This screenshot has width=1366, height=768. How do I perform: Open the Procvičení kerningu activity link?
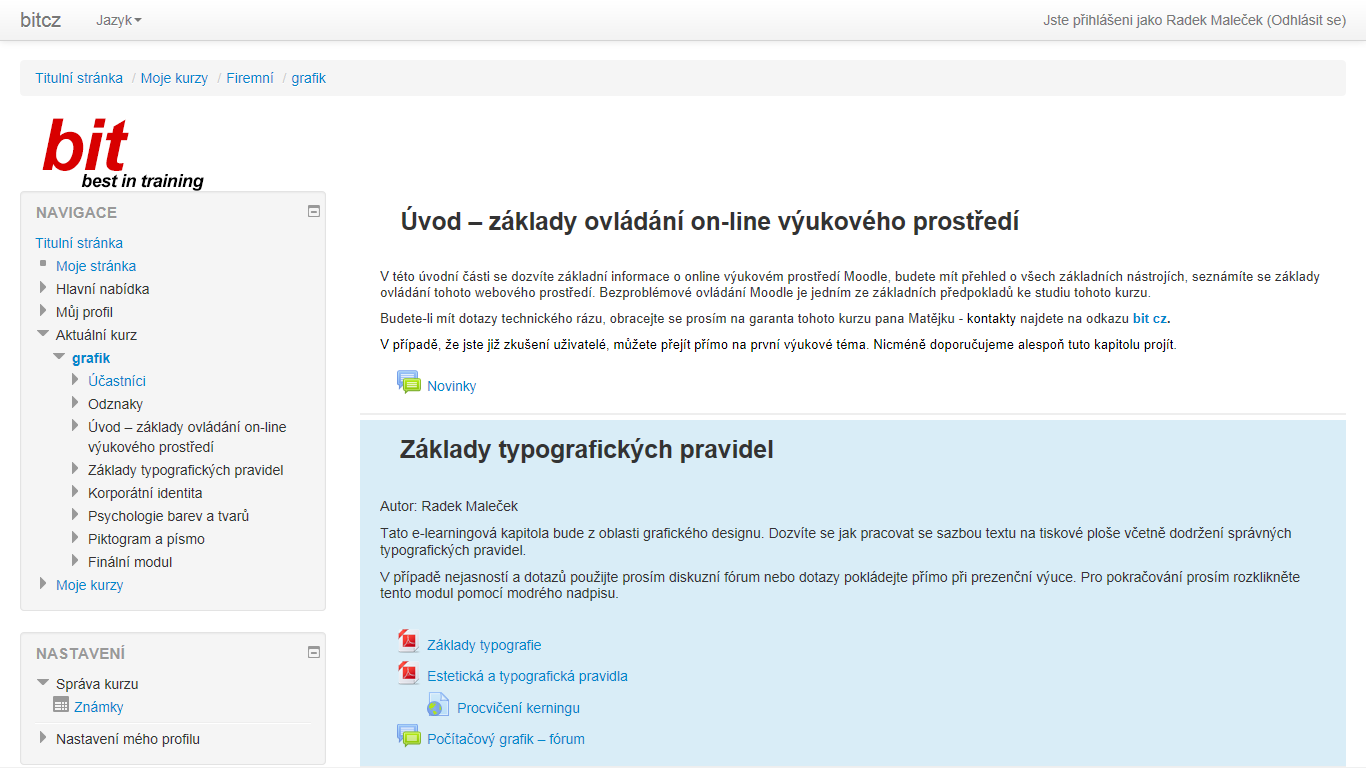click(518, 708)
